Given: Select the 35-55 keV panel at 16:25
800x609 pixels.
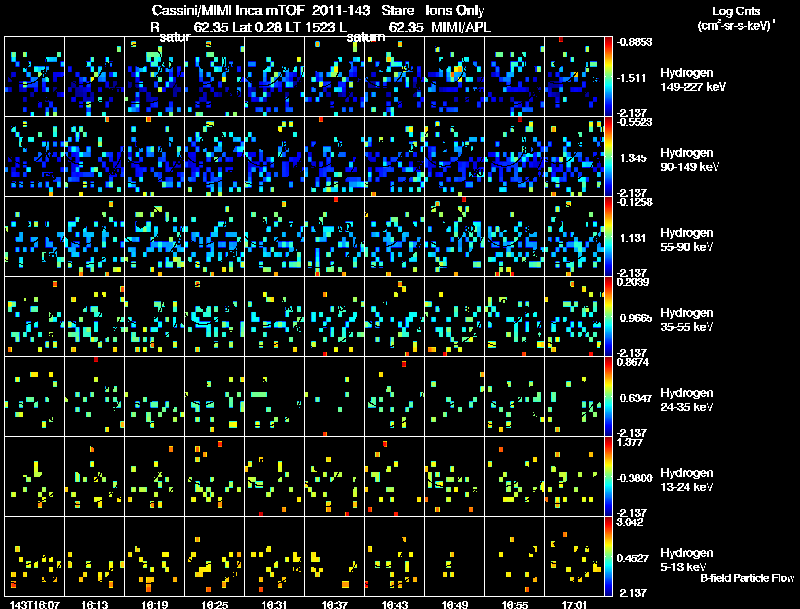Looking at the screenshot, I should click(x=214, y=317).
